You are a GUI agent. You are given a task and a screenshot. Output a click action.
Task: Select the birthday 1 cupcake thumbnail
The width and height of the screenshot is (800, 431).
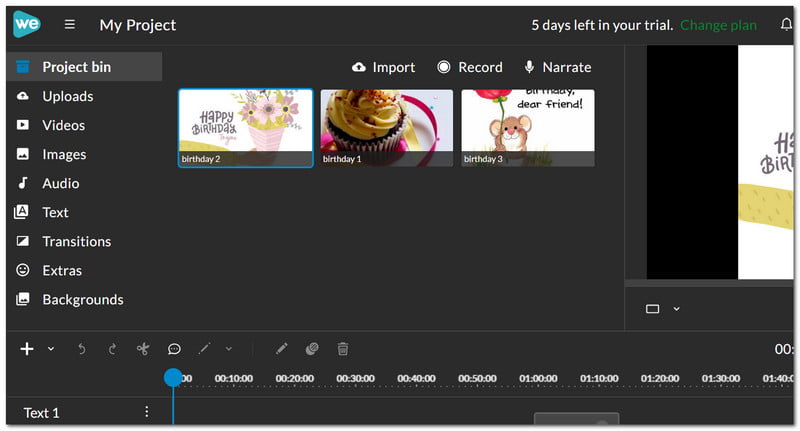[387, 128]
